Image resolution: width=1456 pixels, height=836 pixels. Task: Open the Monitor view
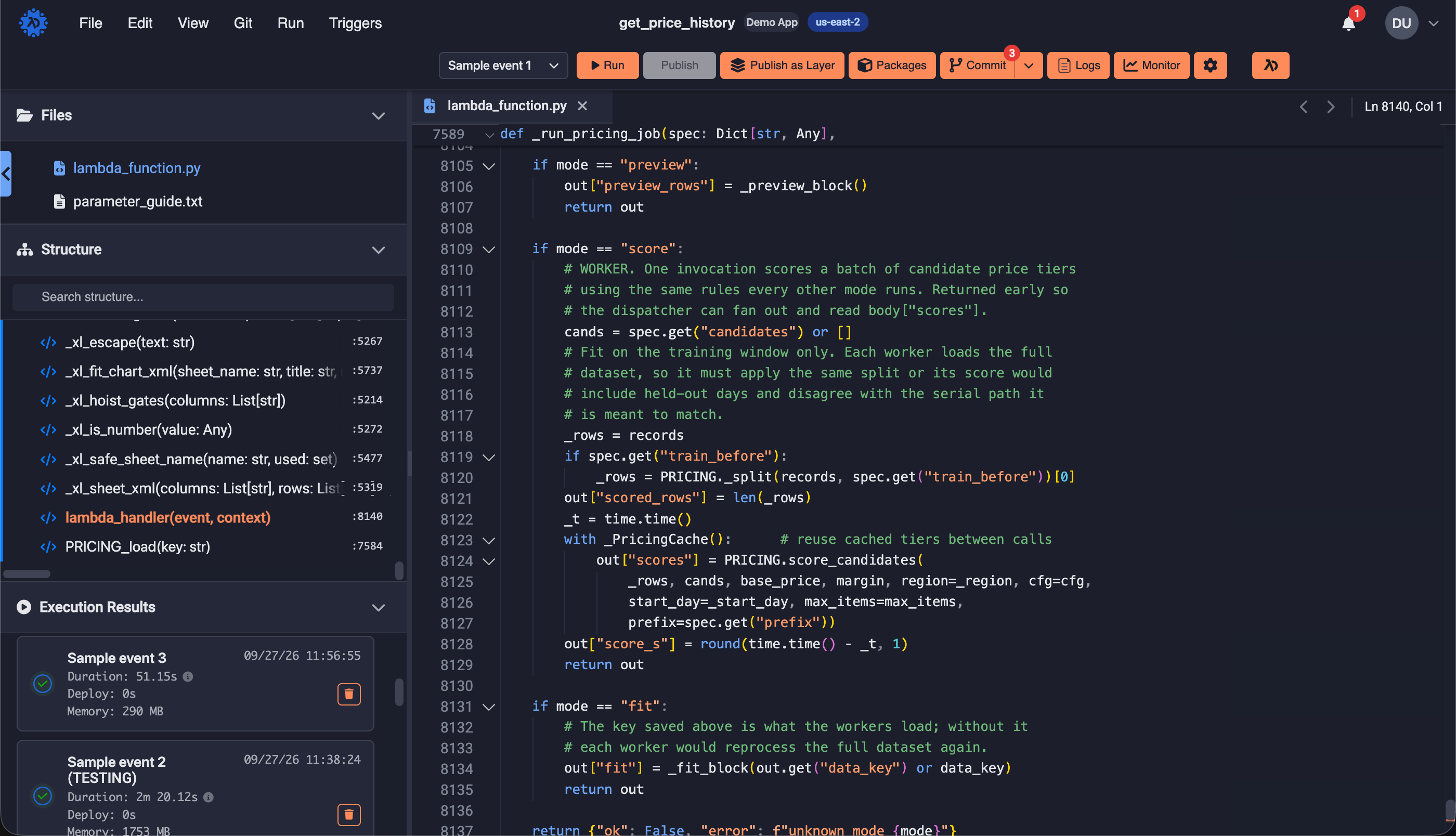click(1151, 66)
